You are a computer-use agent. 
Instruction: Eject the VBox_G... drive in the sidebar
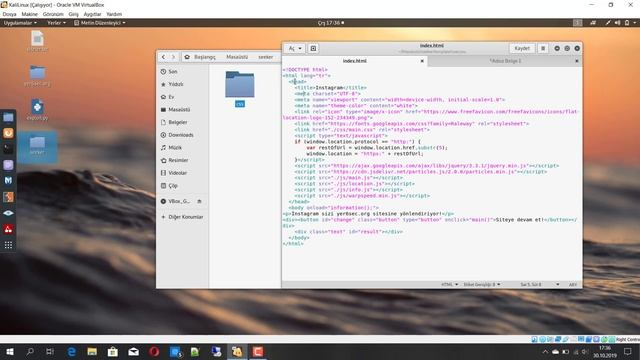click(x=199, y=201)
